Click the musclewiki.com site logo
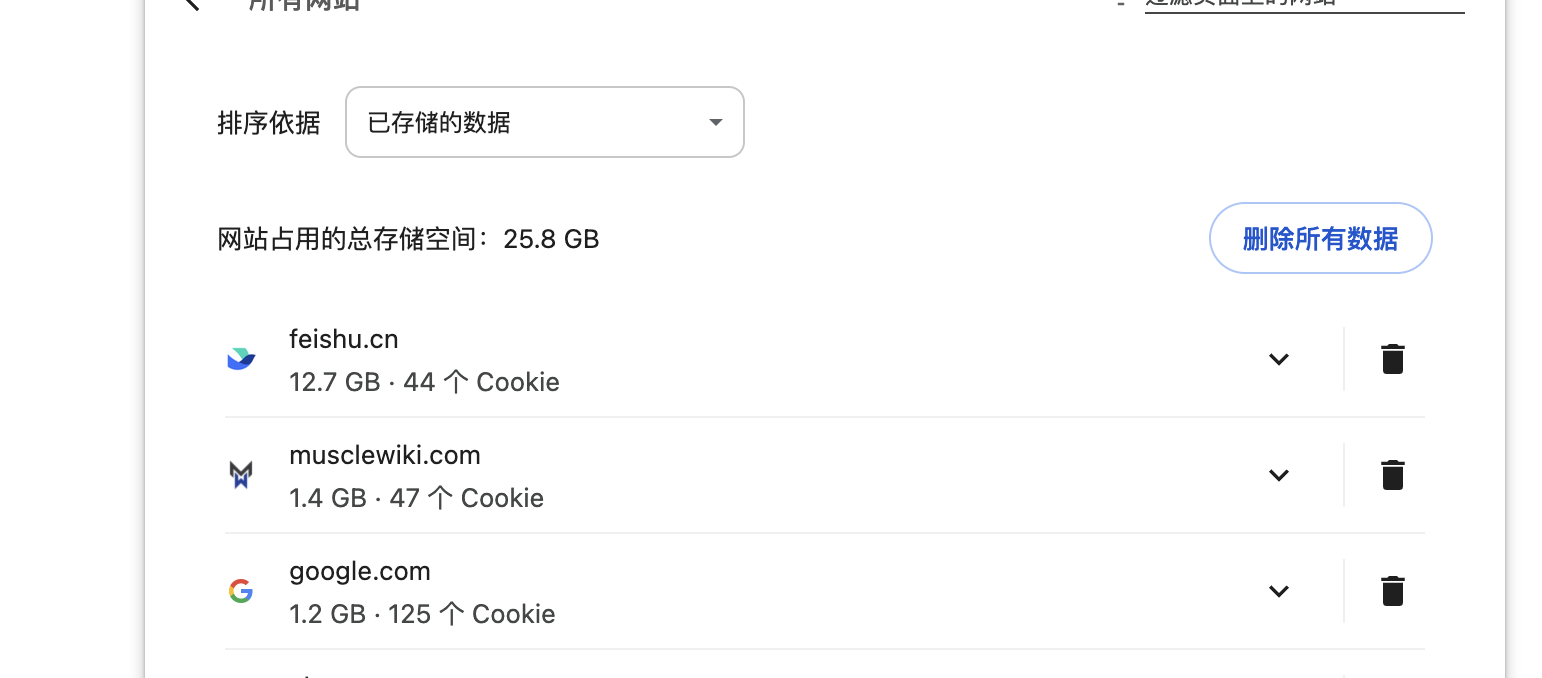 click(241, 475)
